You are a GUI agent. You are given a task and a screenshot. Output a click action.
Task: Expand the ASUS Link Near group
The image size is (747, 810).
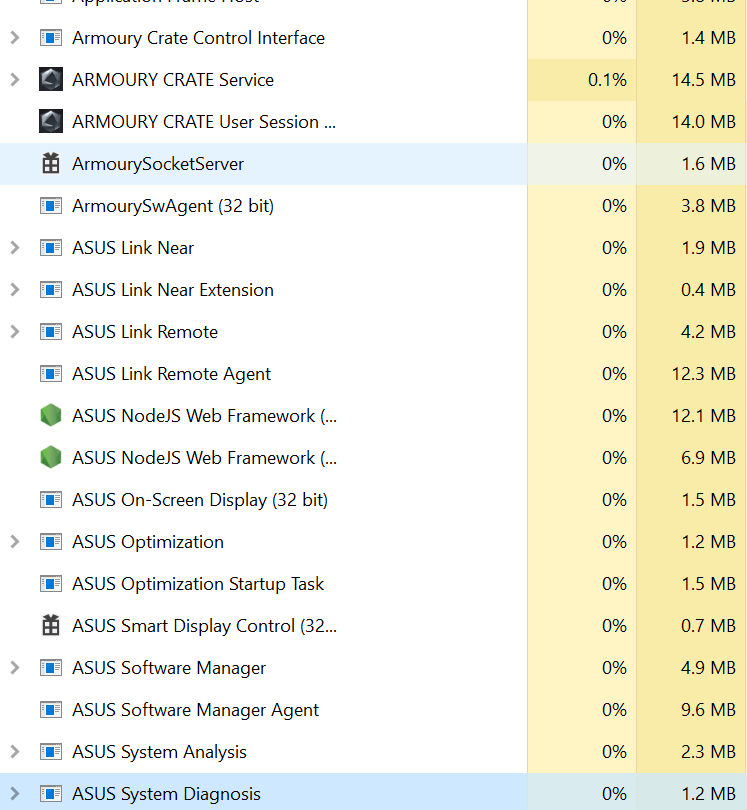pyautogui.click(x=15, y=247)
